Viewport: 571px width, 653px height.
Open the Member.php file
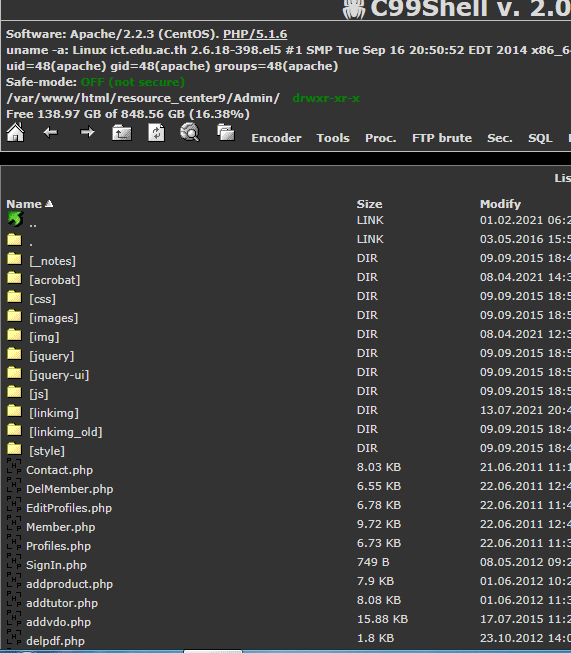[x=61, y=527]
